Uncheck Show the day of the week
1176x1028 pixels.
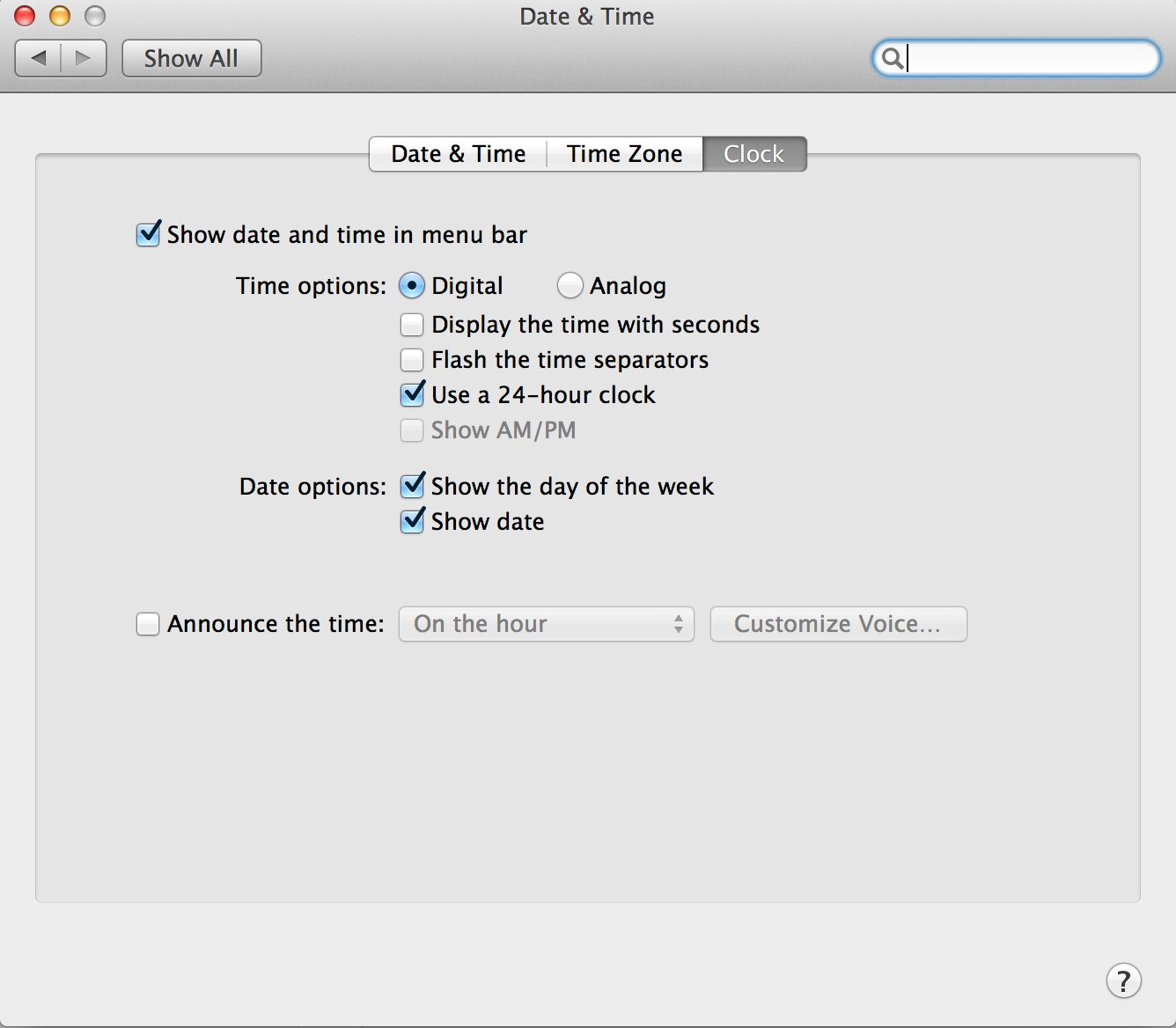(412, 485)
